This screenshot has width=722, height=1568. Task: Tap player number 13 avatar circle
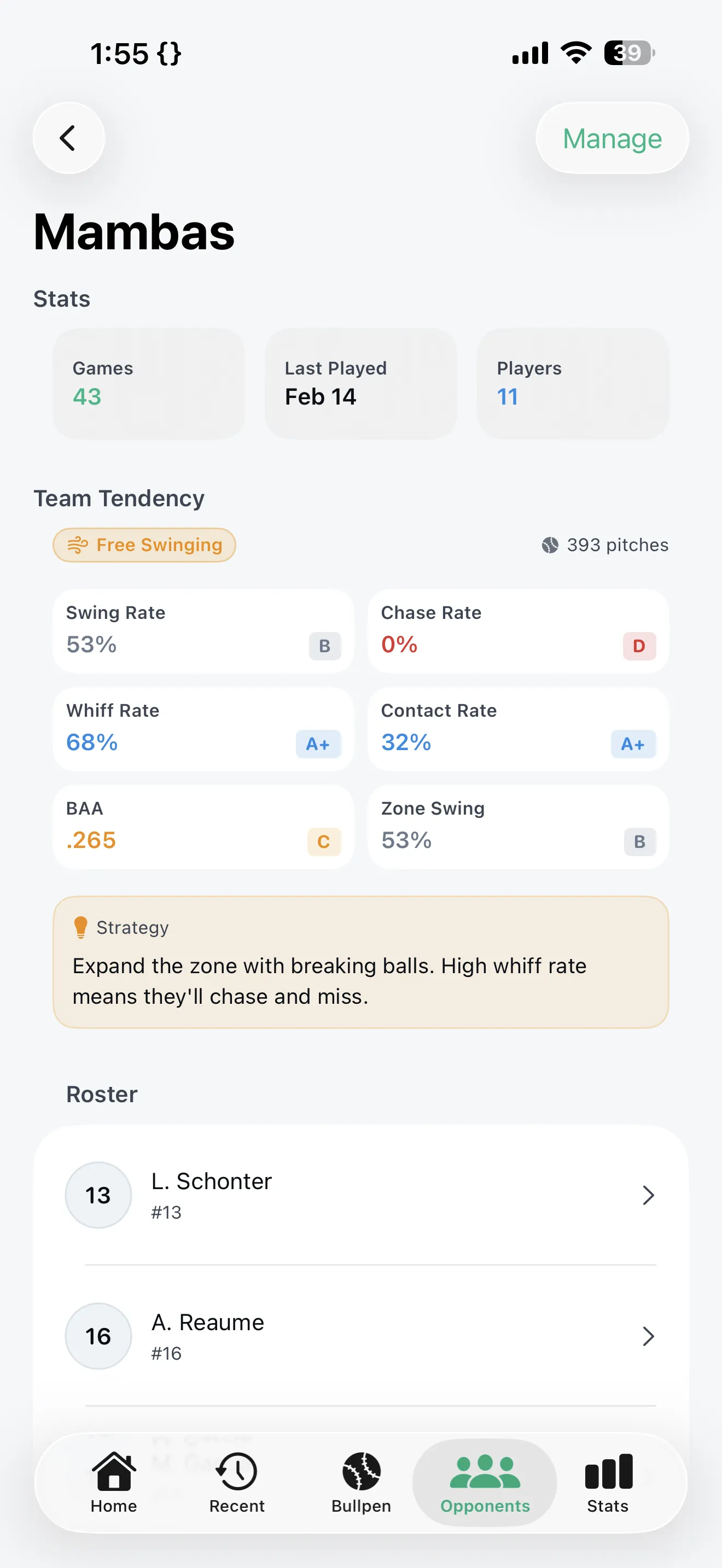coord(98,1195)
